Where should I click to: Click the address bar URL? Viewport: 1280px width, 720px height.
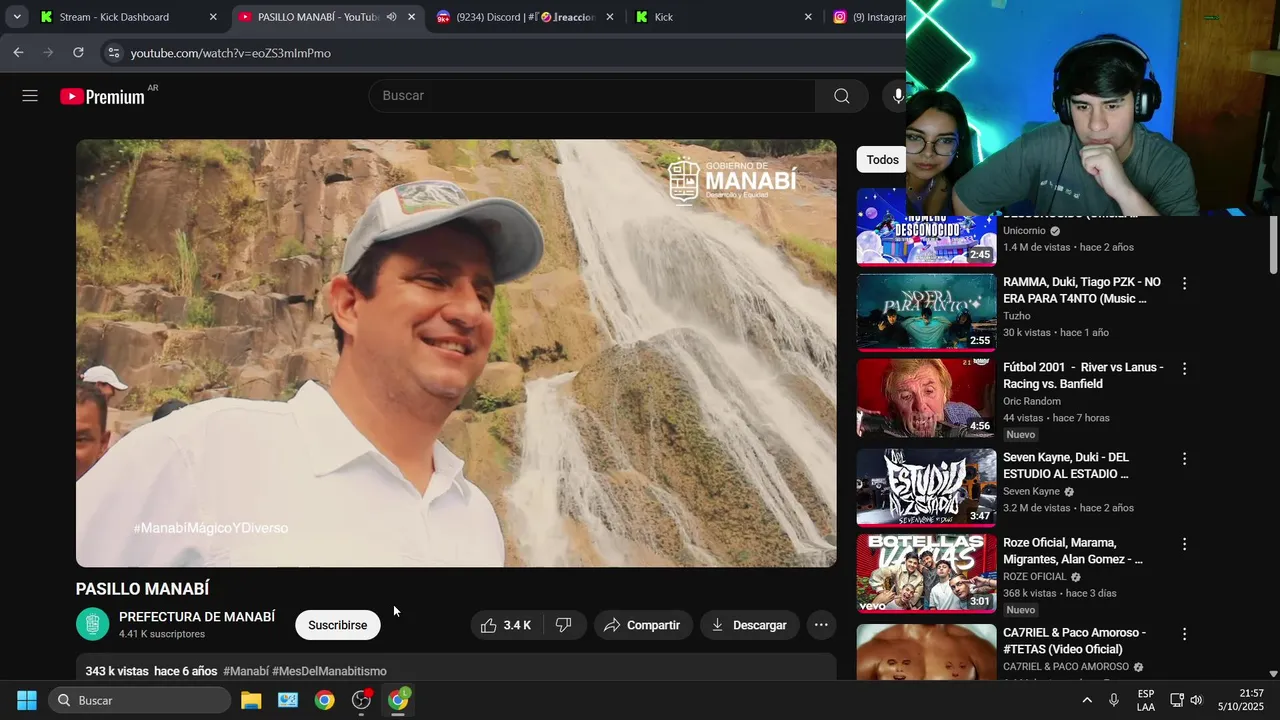click(x=231, y=53)
